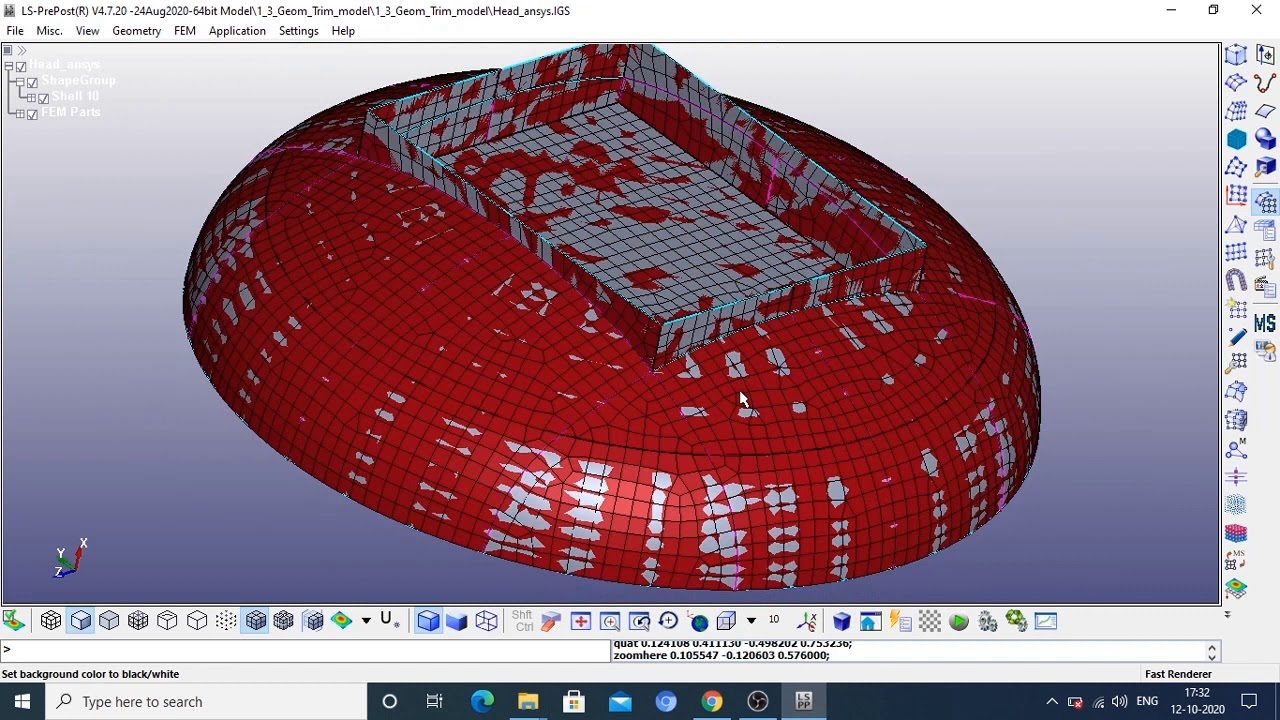
Task: Click the gray arch-shaped mesh icon
Action: (1237, 281)
